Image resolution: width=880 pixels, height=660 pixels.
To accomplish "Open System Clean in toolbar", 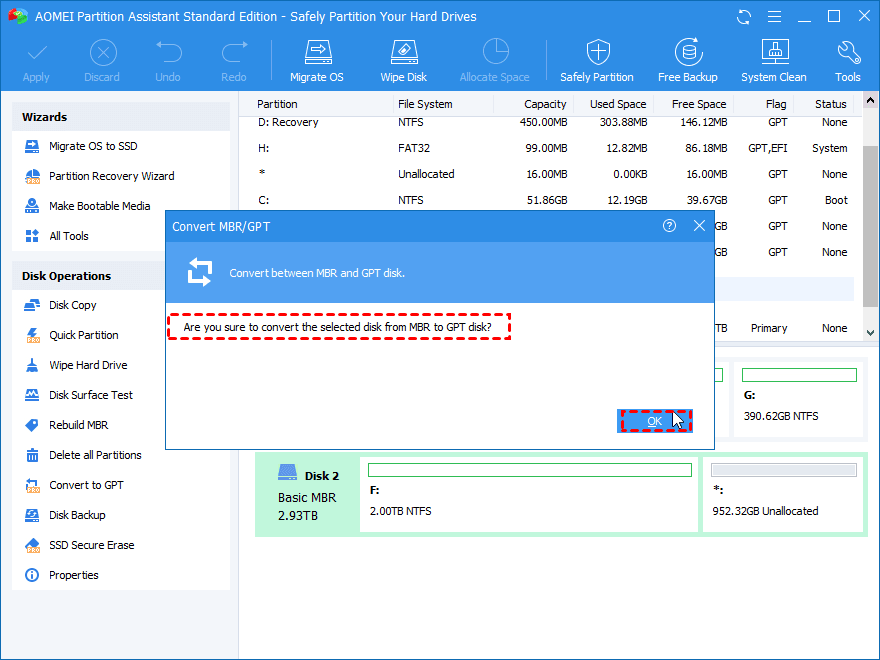I will [x=773, y=60].
